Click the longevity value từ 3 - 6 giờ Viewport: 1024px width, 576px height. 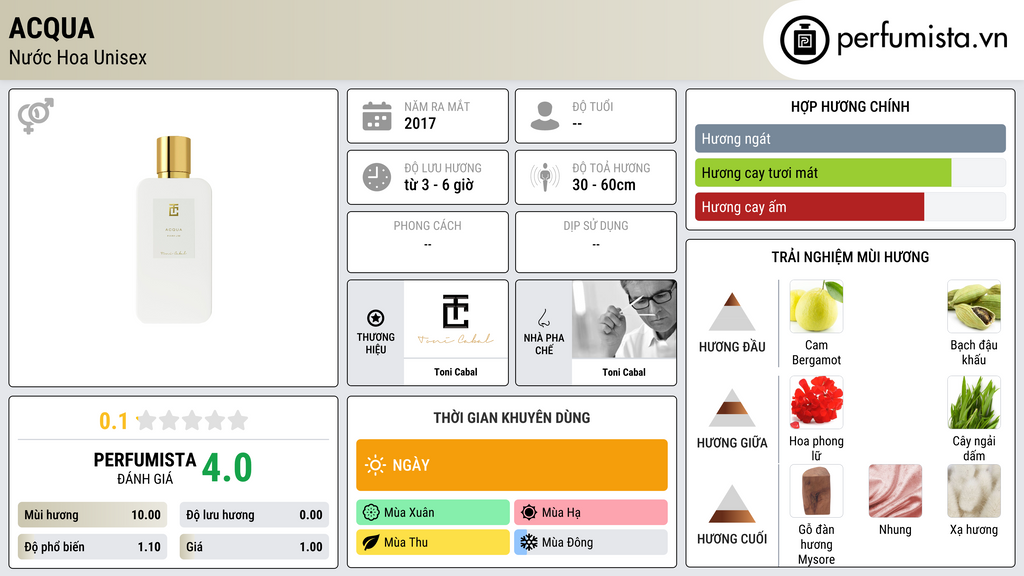(439, 185)
